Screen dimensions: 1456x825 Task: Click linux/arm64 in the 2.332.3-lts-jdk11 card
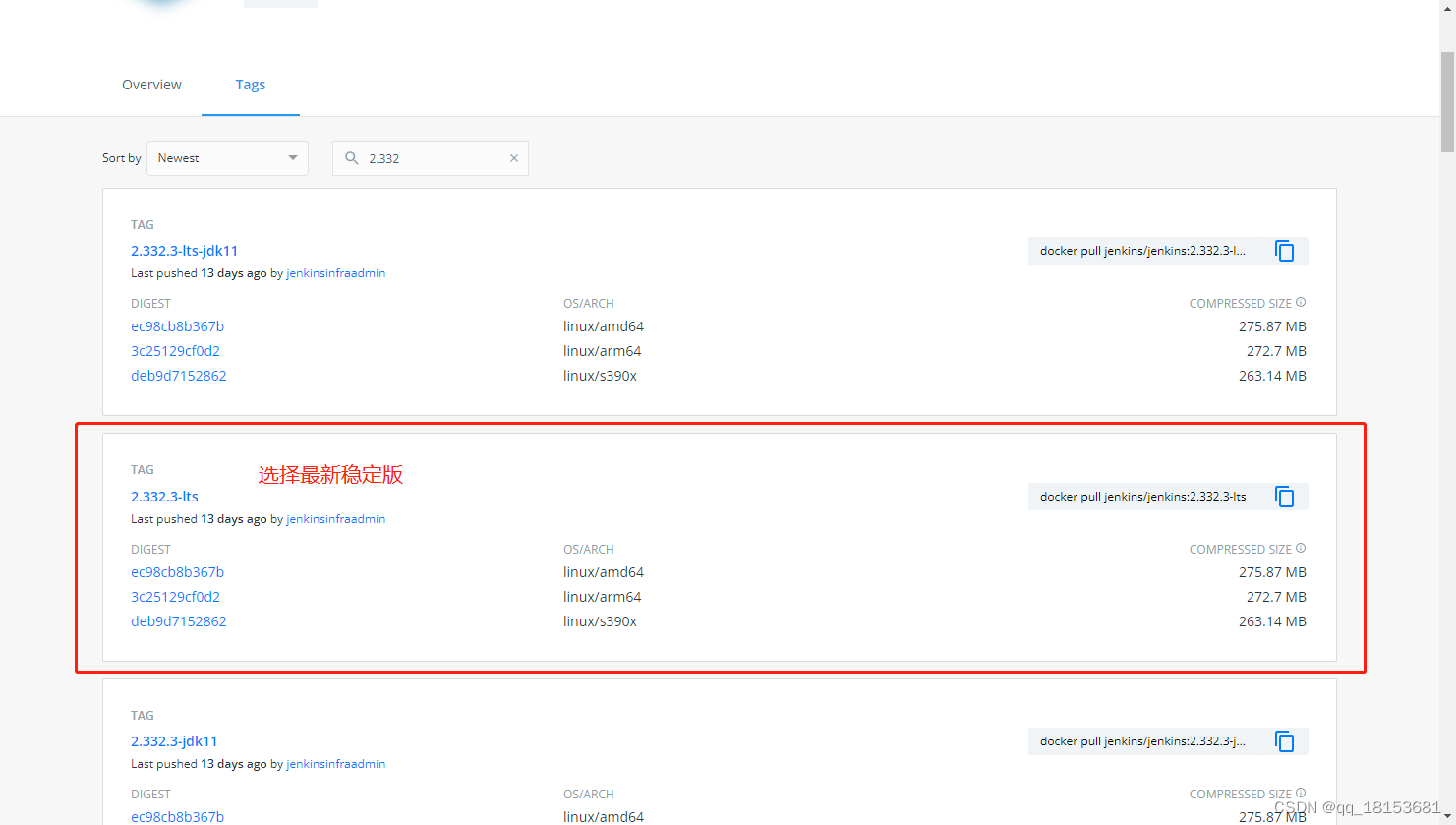coord(602,351)
